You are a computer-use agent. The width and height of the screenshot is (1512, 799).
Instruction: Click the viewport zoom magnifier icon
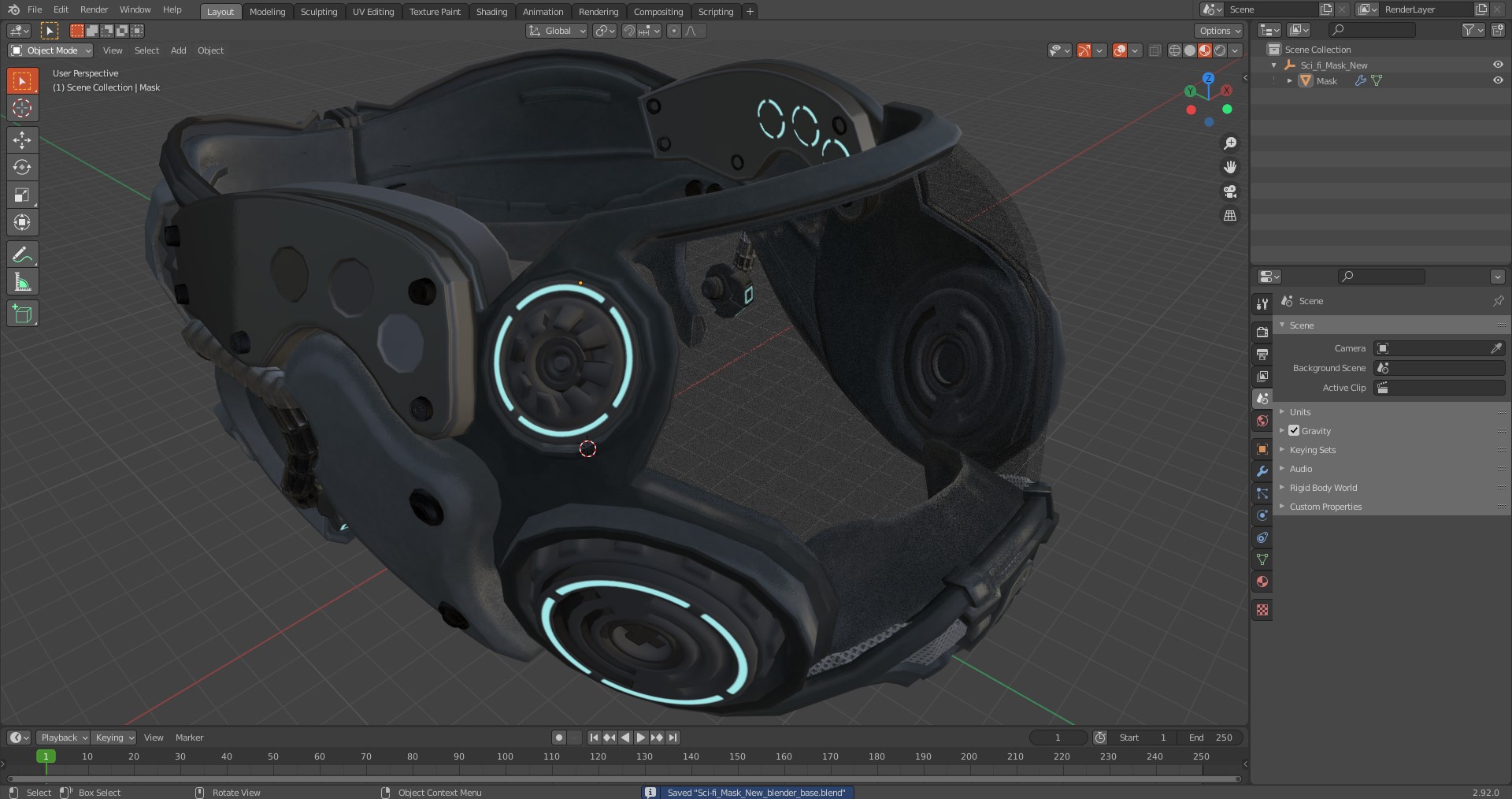(x=1230, y=143)
